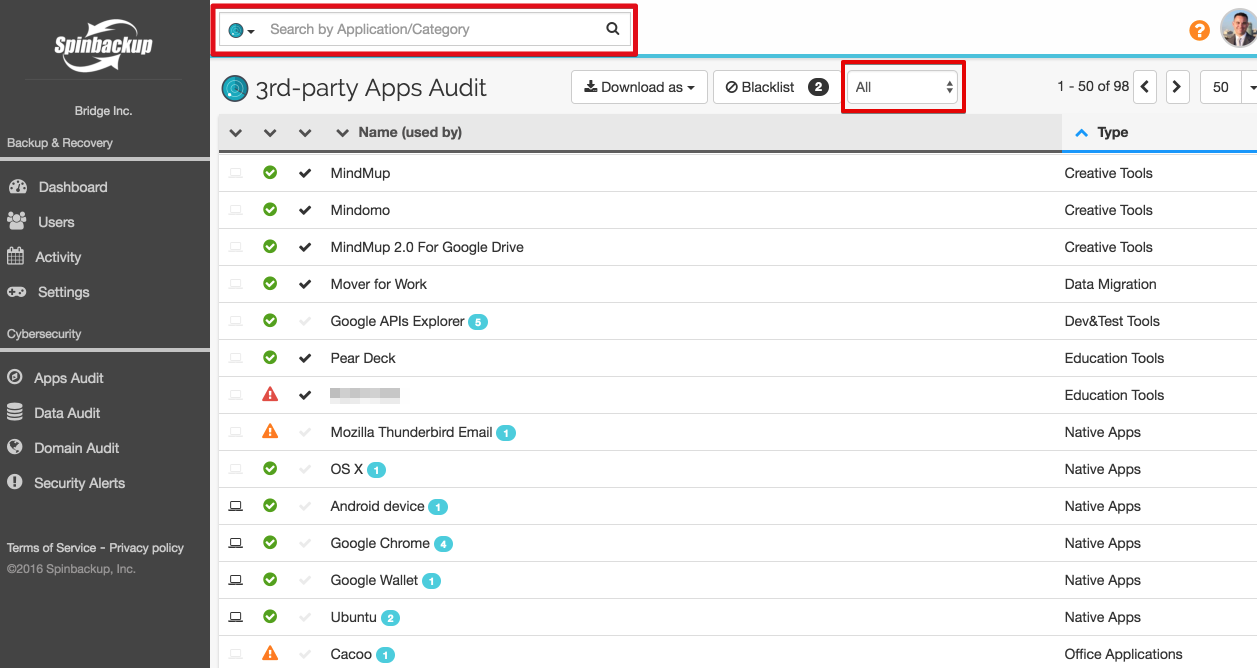This screenshot has width=1257, height=668.
Task: Sort by Name (used by) column
Action: (x=410, y=132)
